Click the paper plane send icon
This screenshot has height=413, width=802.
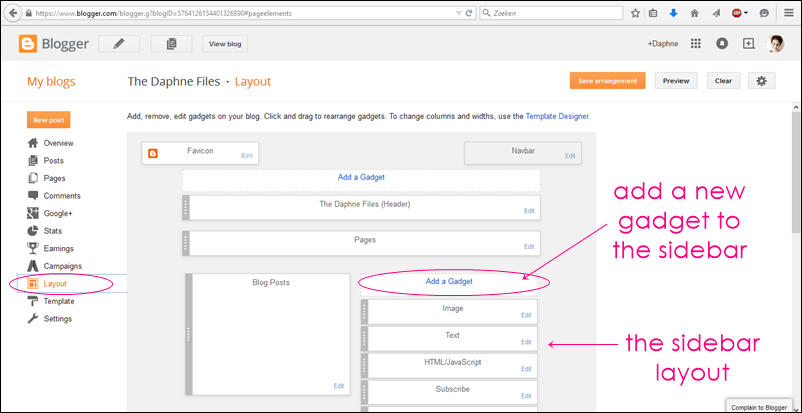(x=716, y=14)
